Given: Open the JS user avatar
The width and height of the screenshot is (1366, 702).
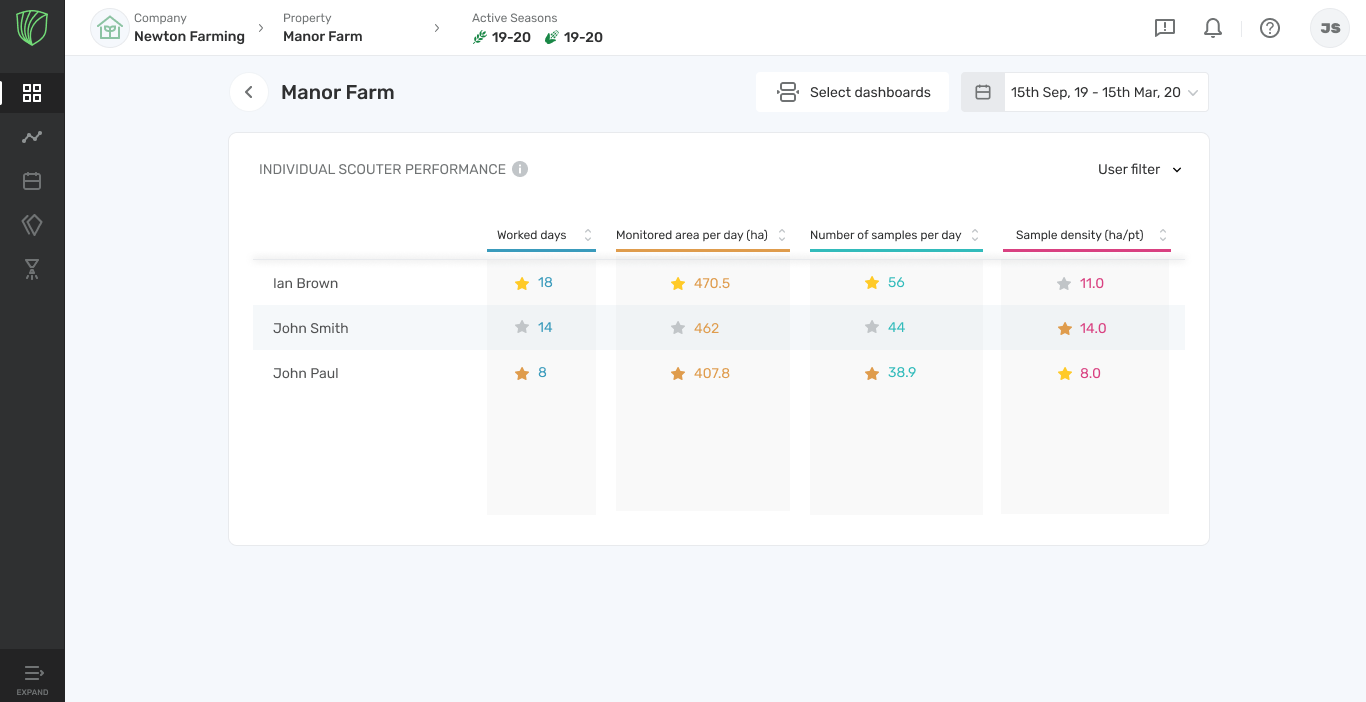Looking at the screenshot, I should pos(1330,28).
